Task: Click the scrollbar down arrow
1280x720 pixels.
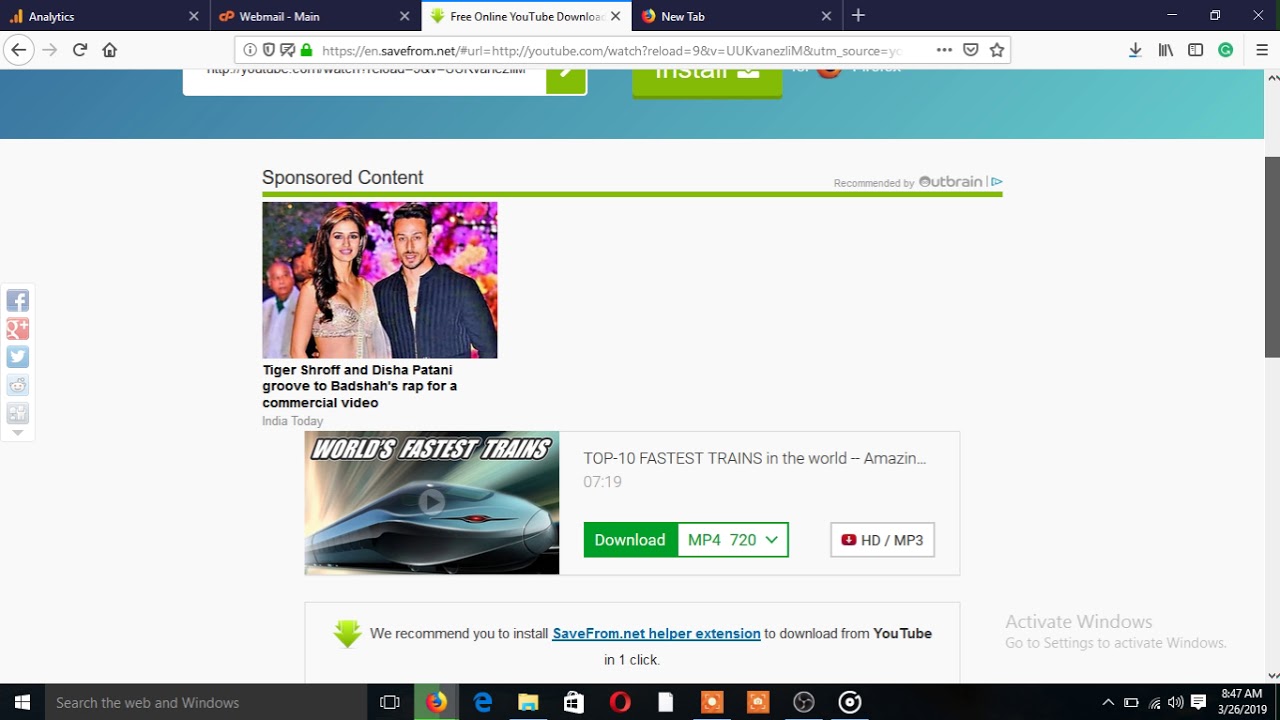Action: (1272, 675)
